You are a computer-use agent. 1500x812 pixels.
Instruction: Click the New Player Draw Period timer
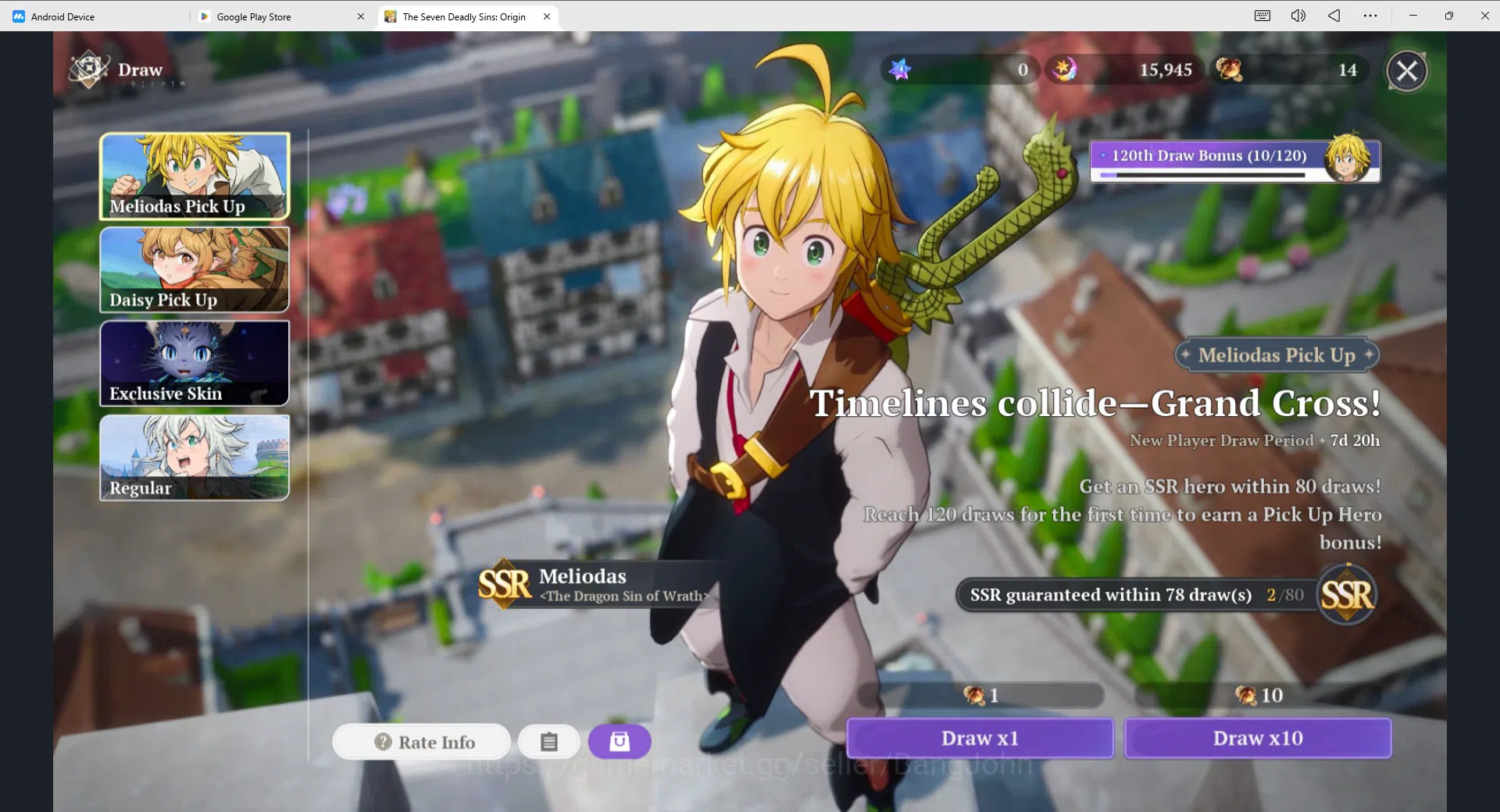(1255, 440)
